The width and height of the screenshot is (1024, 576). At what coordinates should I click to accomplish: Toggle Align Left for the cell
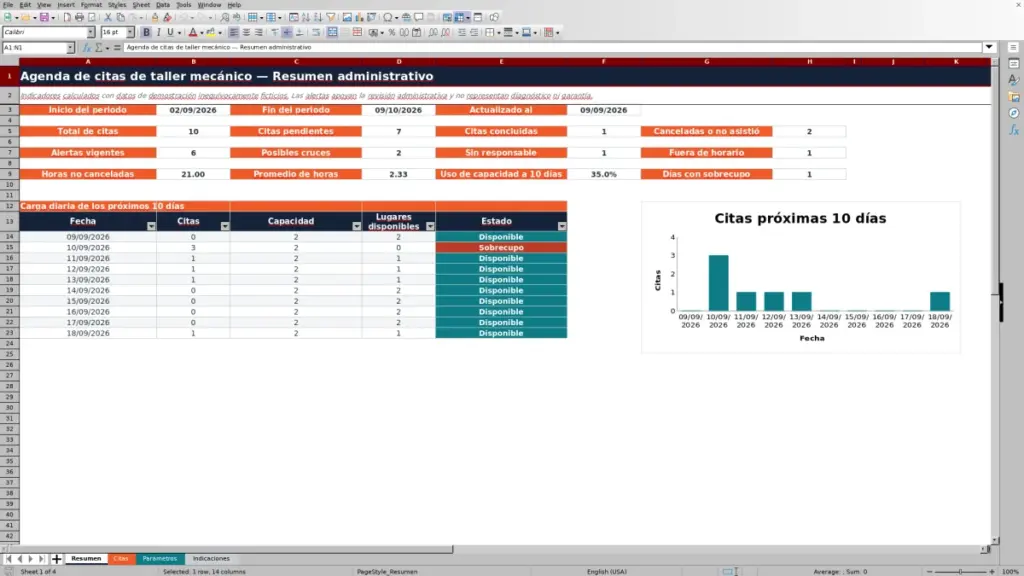coord(234,33)
